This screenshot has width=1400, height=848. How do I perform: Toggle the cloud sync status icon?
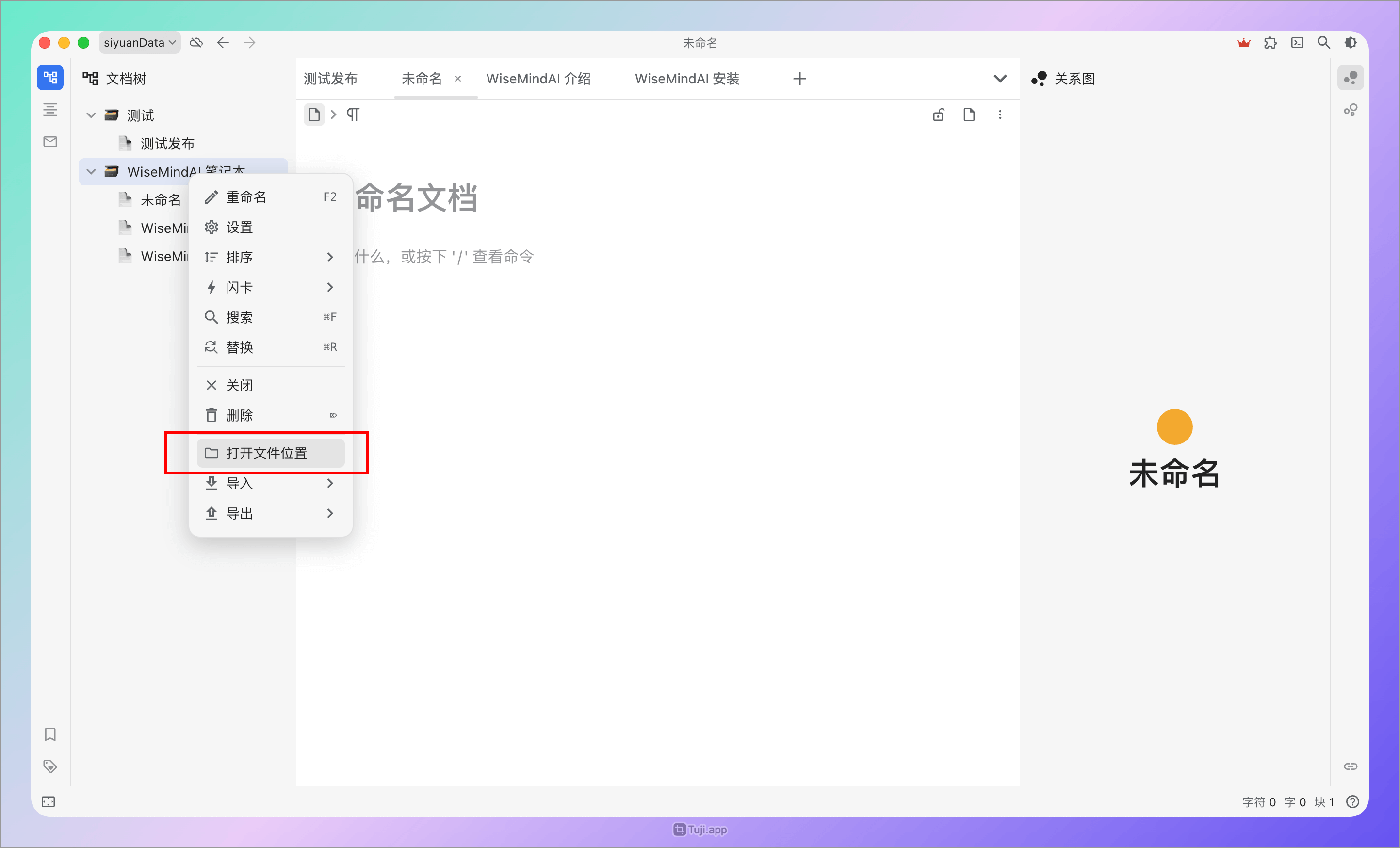pos(196,42)
